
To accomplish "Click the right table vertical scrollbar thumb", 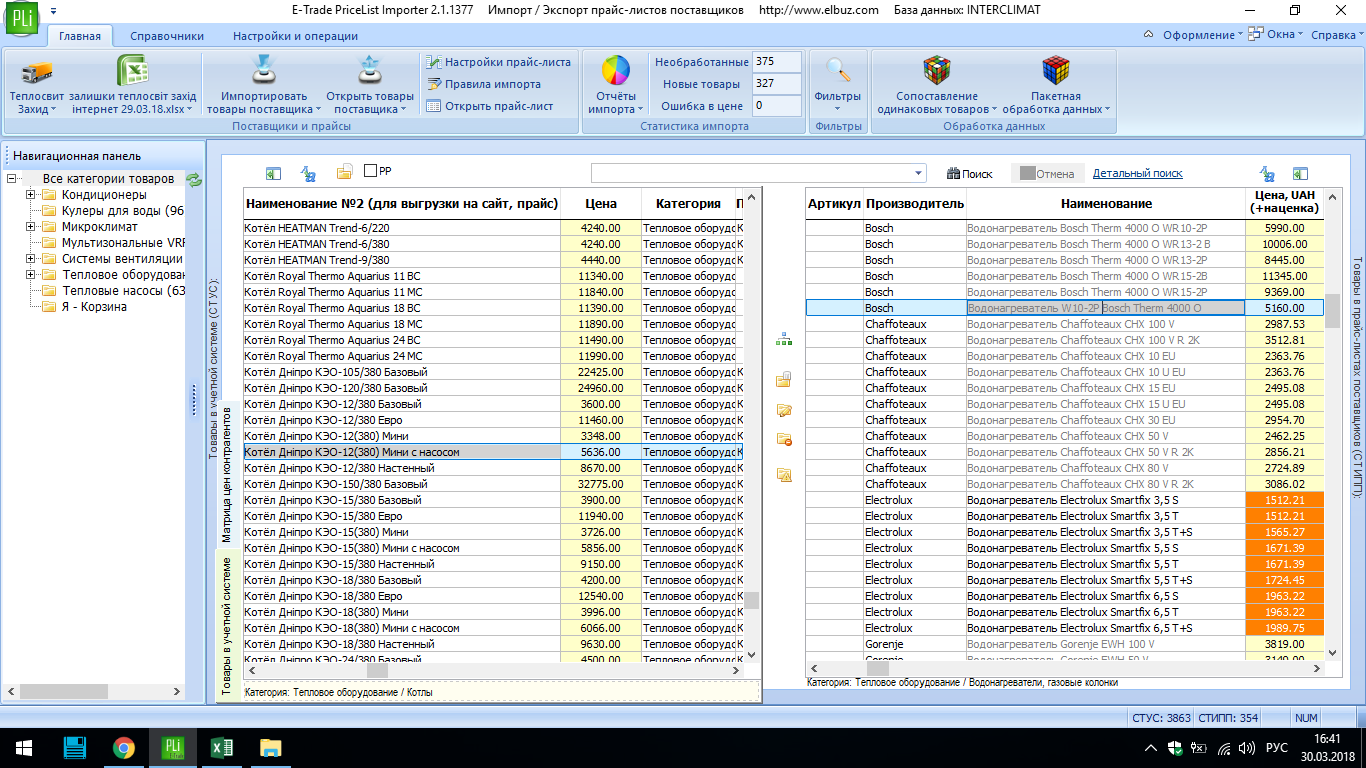I will coord(1332,311).
